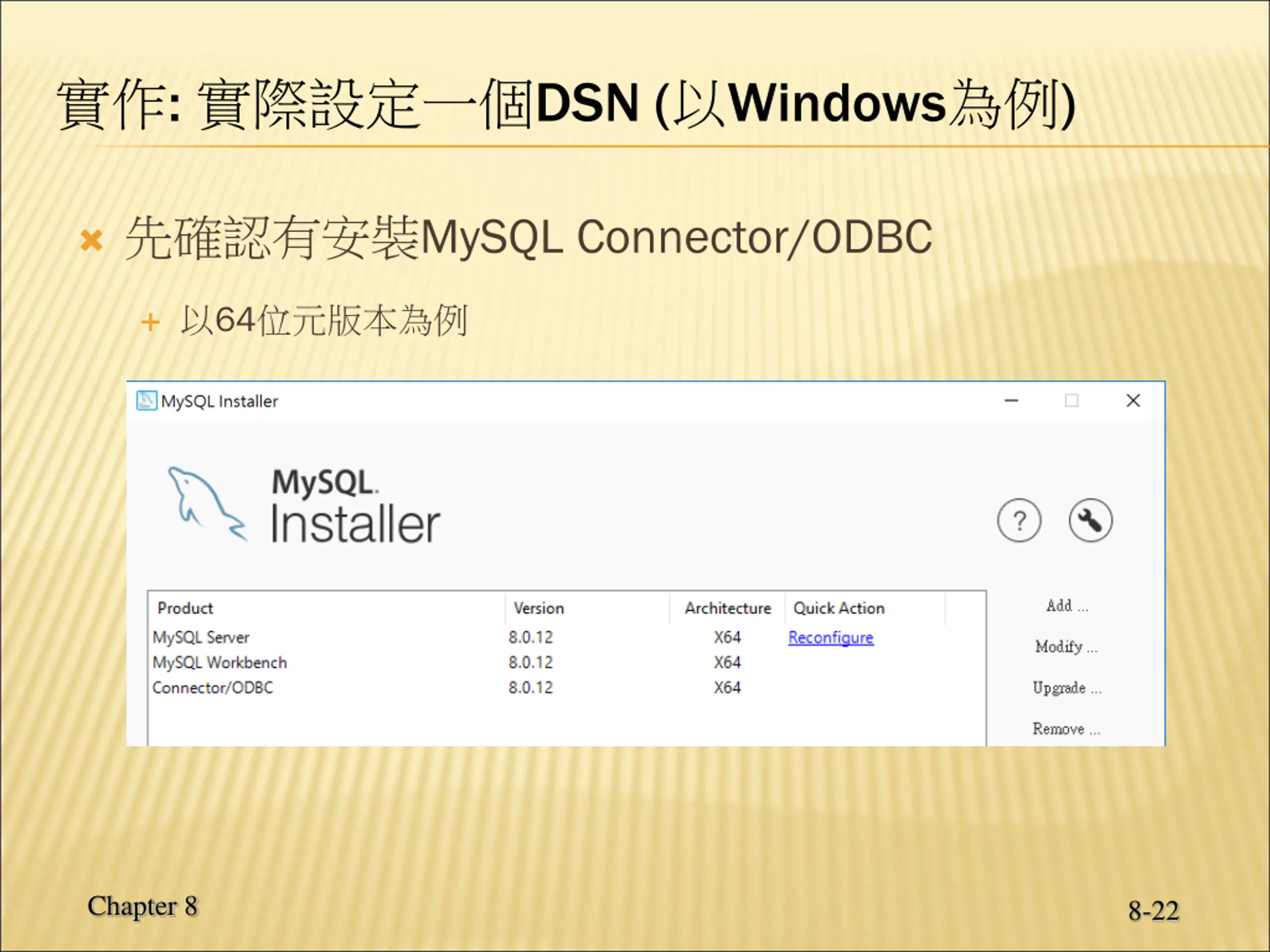This screenshot has width=1270, height=952.
Task: Open the wrench settings icon
Action: (1090, 521)
